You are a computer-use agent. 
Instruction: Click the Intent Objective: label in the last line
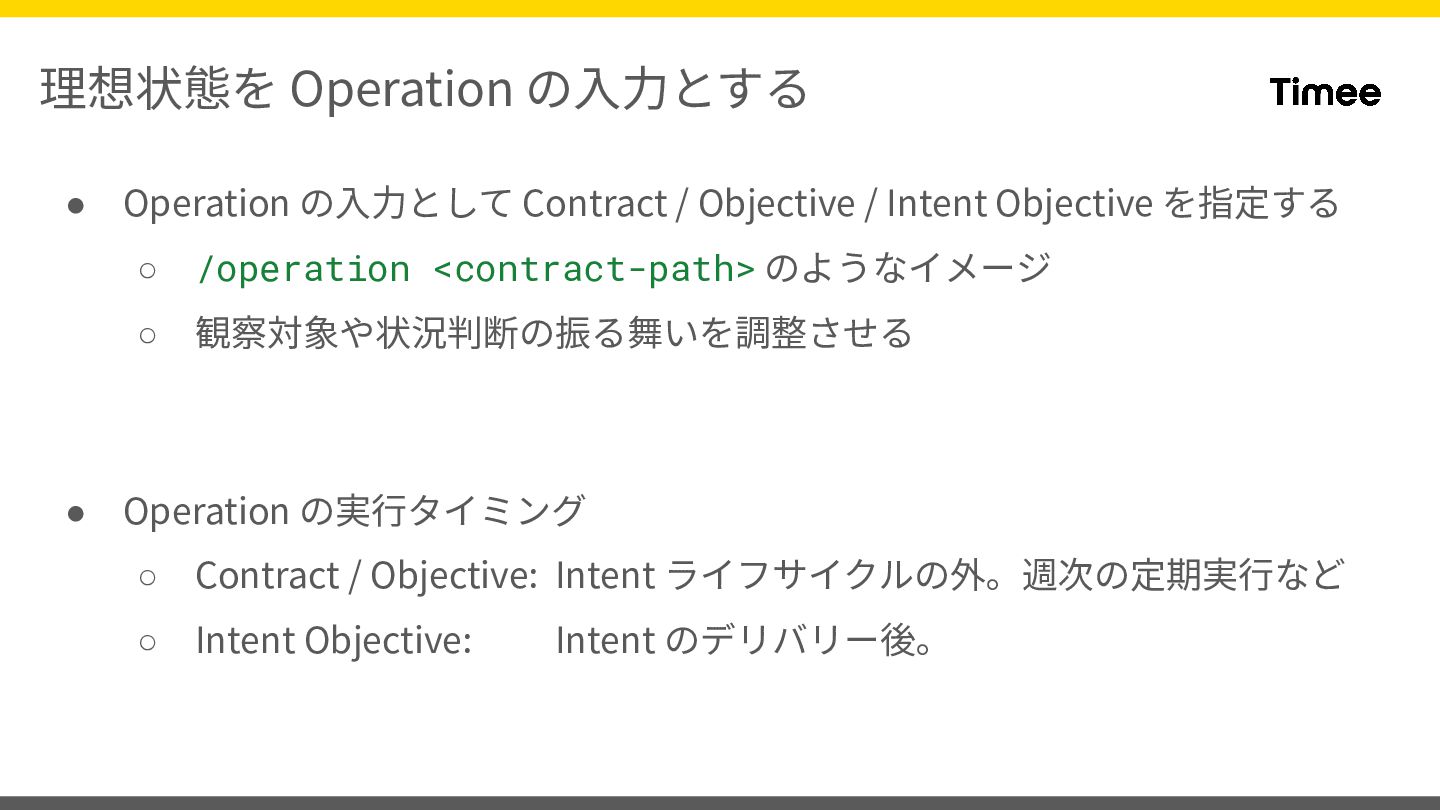tap(333, 640)
